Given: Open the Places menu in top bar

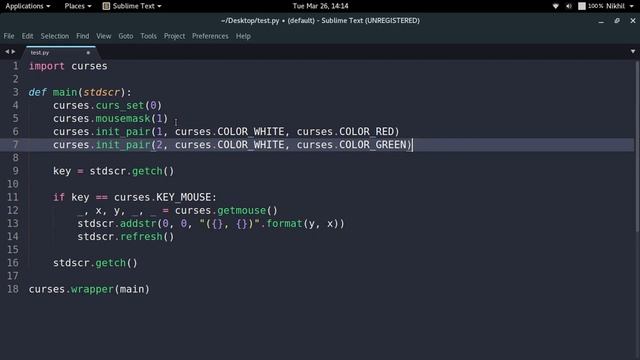Looking at the screenshot, I should click(78, 6).
